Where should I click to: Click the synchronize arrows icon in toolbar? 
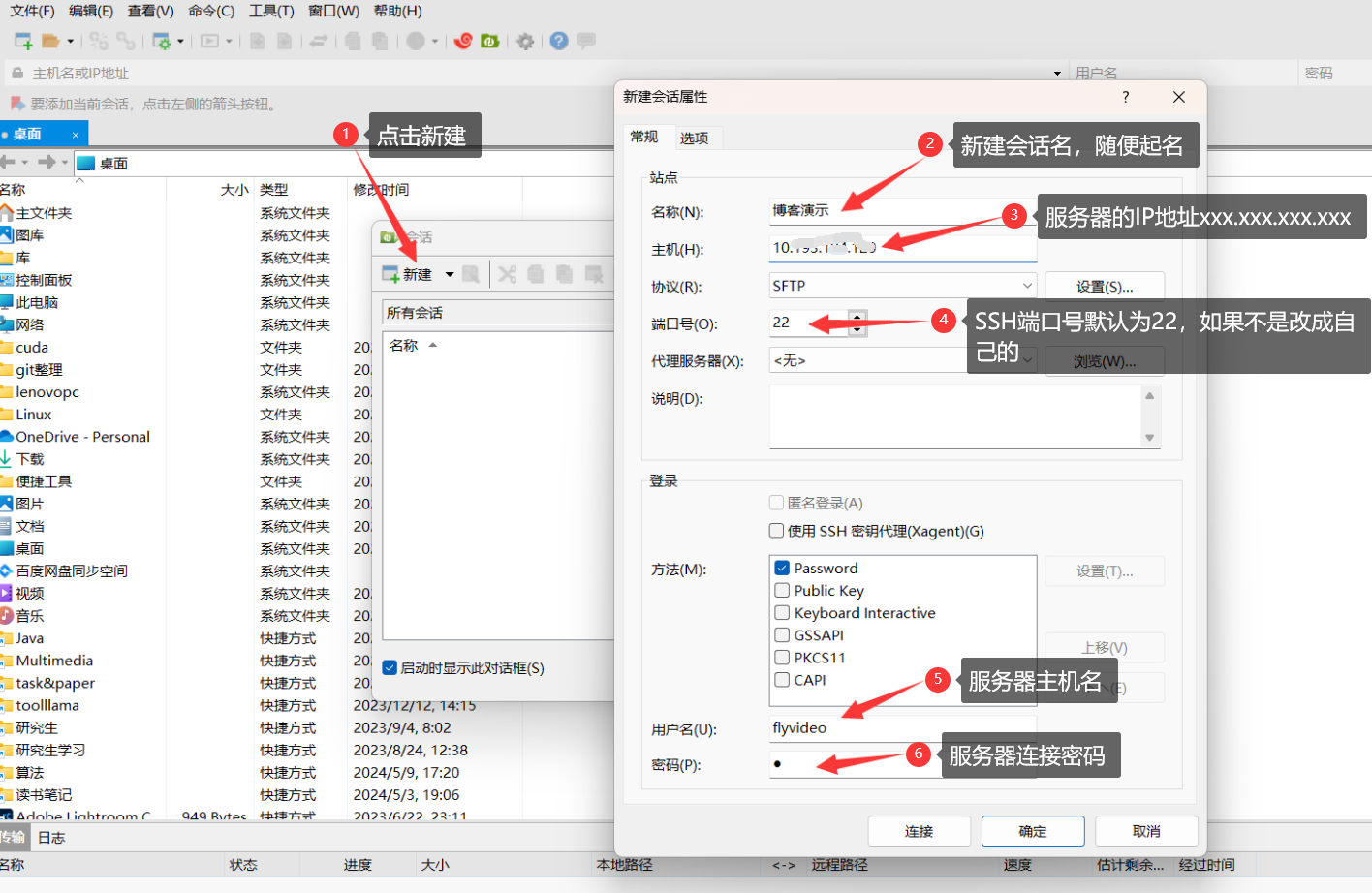pyautogui.click(x=318, y=41)
